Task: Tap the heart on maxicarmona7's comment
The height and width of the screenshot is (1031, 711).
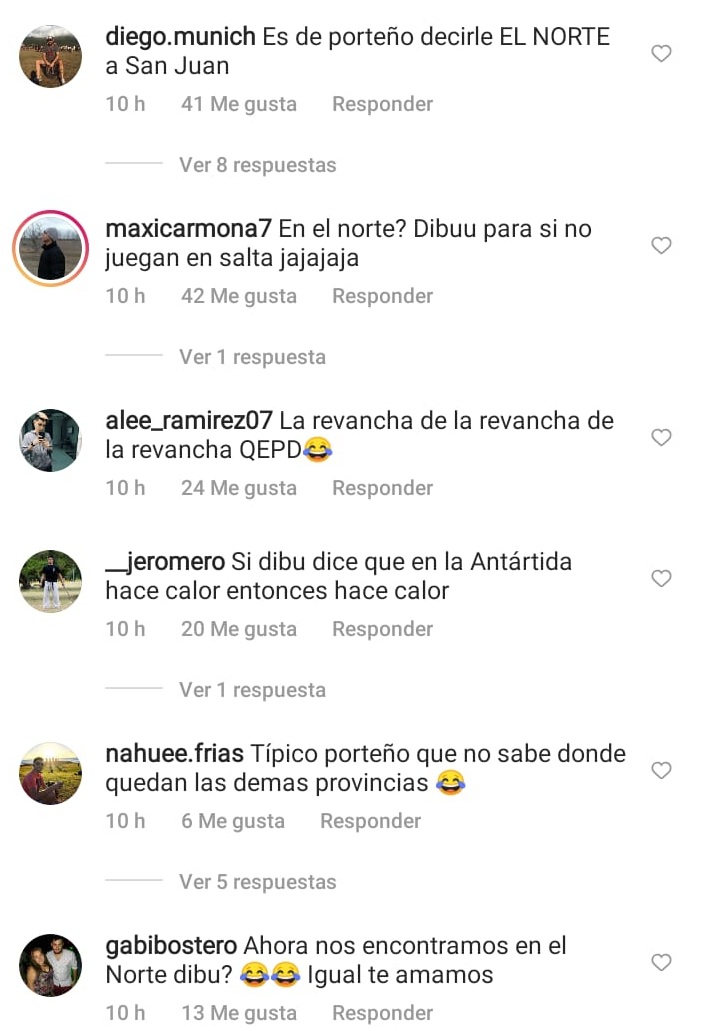Action: [661, 245]
